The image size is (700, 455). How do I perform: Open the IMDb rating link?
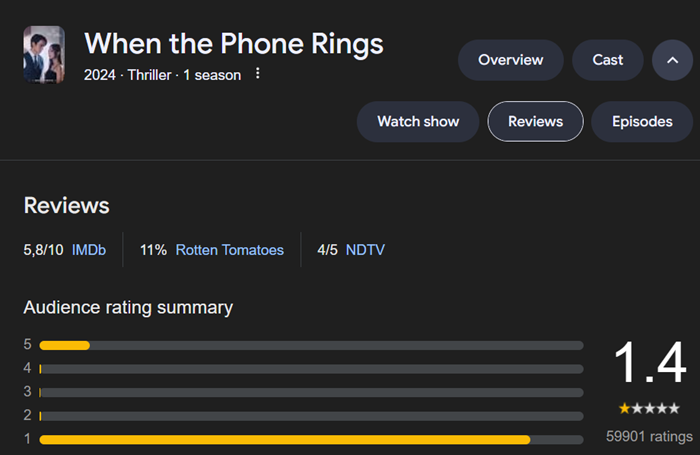click(x=89, y=250)
